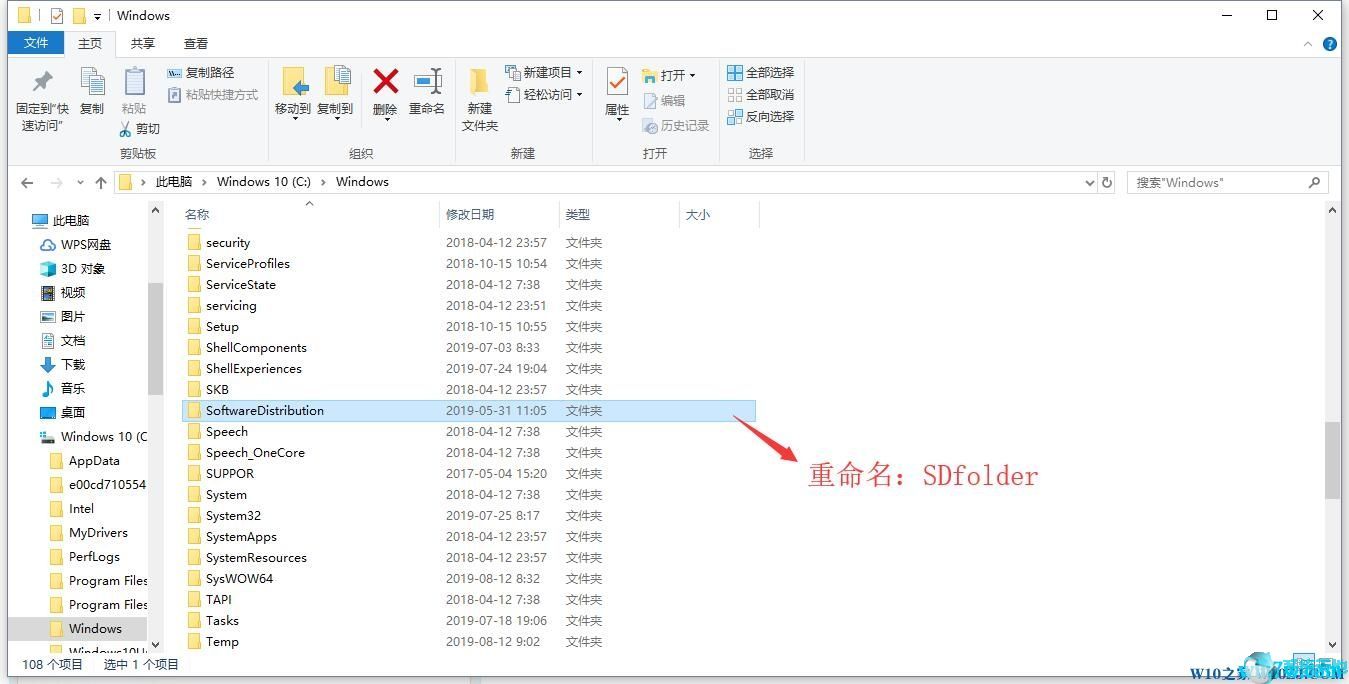This screenshot has height=684, width=1349.
Task: Select the System32 folder row
Action: (469, 516)
